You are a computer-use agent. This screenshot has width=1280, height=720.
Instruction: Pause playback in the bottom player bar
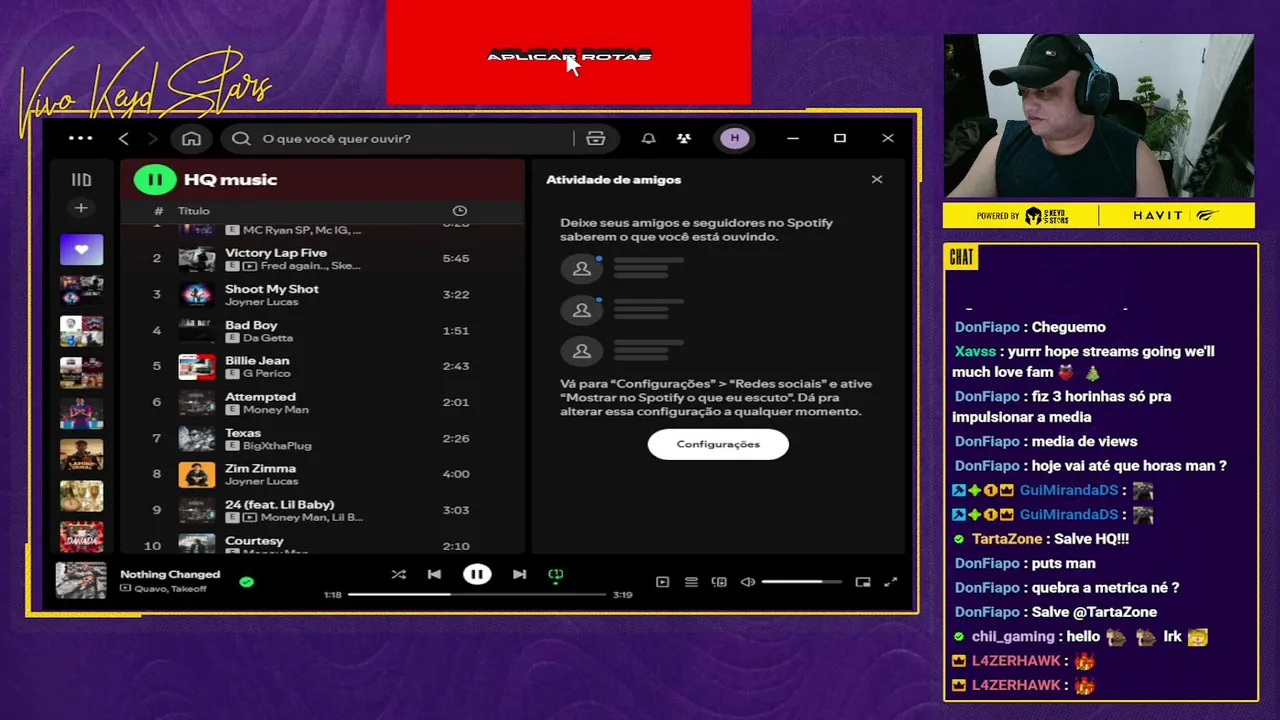click(x=477, y=574)
